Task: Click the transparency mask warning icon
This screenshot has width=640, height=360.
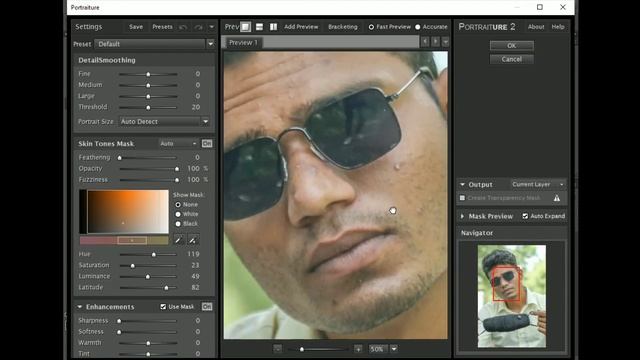Action: [x=557, y=198]
